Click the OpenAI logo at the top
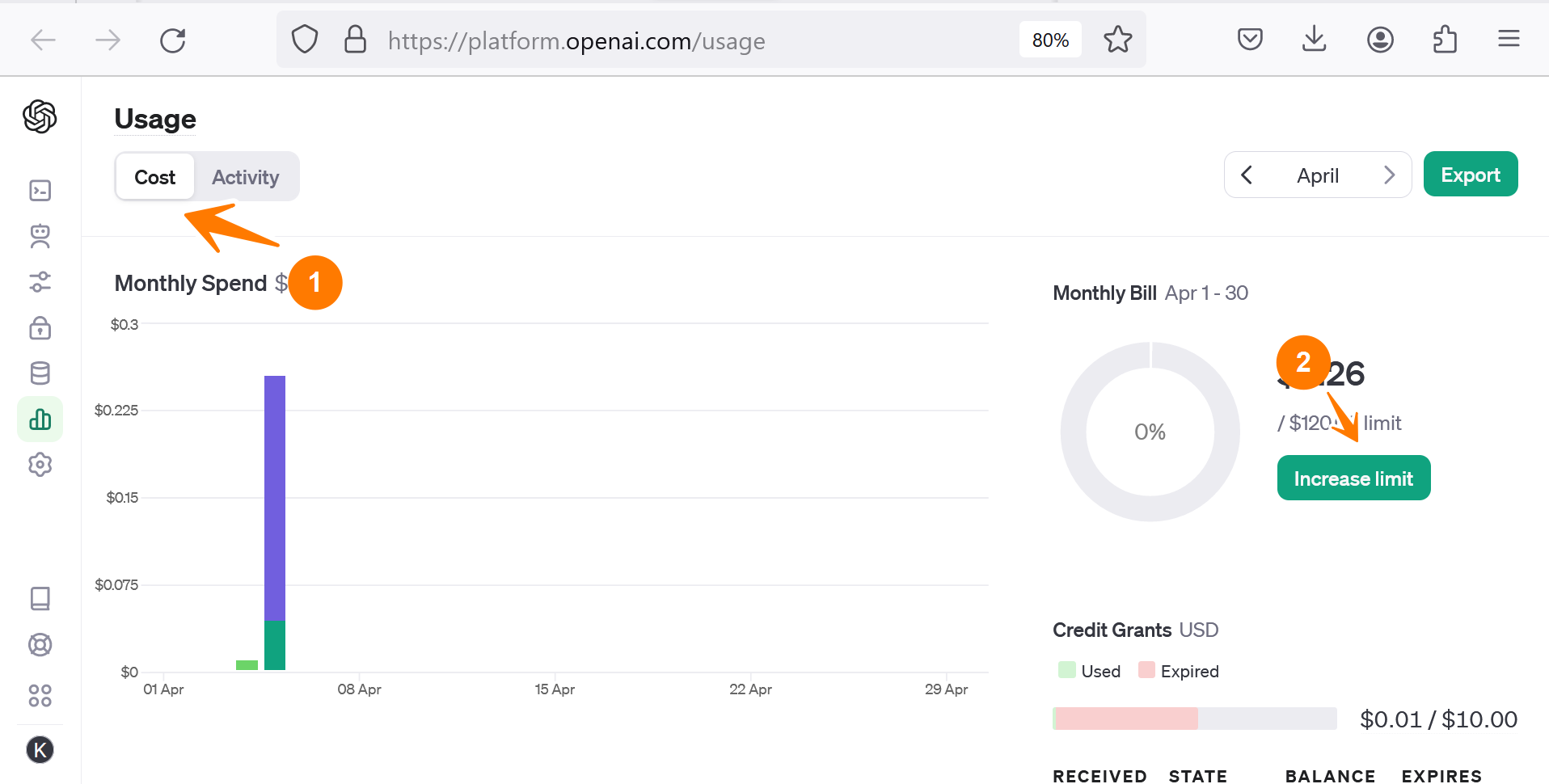Screen dimensions: 1549x784 coord(40,116)
